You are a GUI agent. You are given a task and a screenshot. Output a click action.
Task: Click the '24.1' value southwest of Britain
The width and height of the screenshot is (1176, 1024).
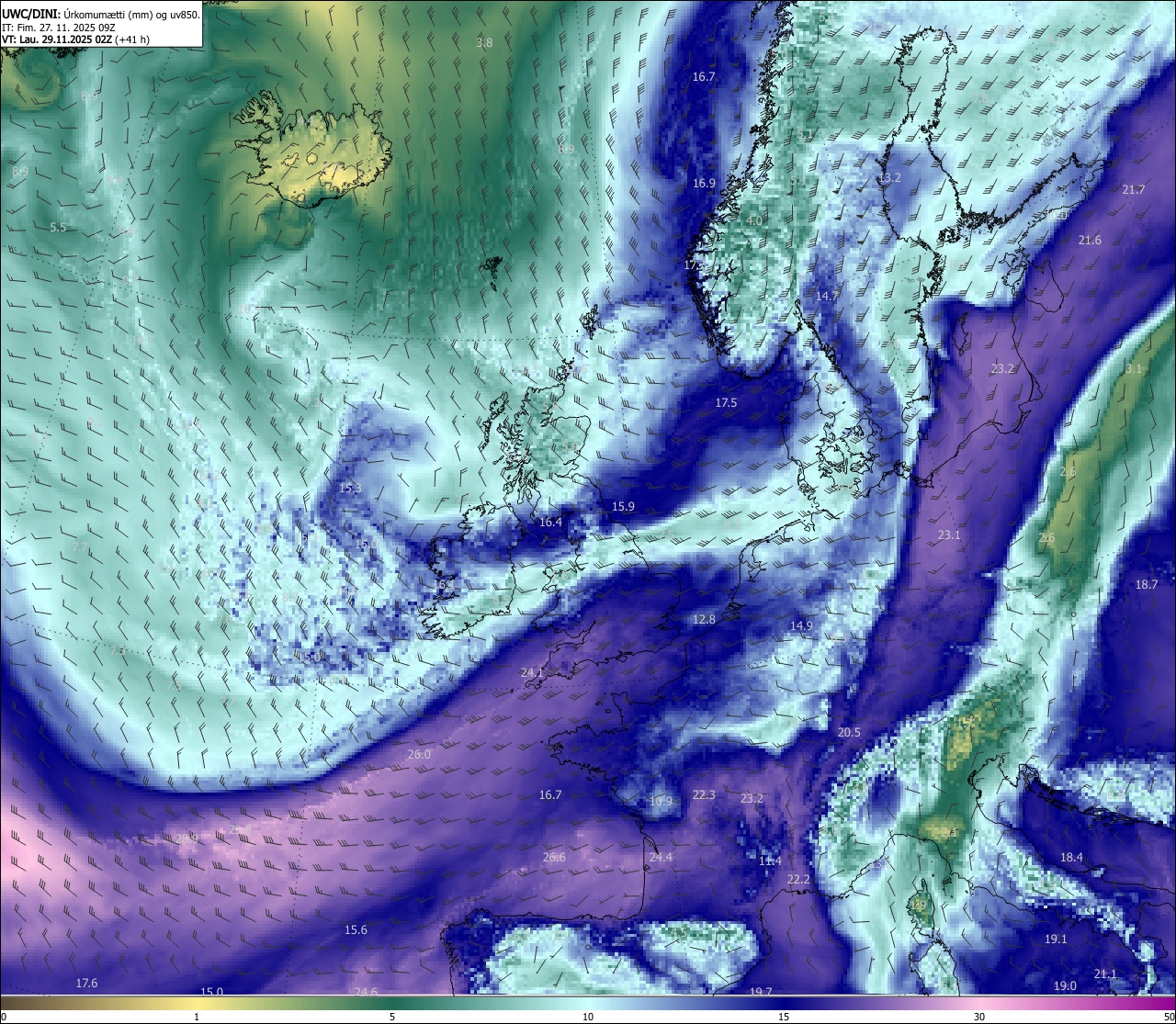click(x=532, y=673)
